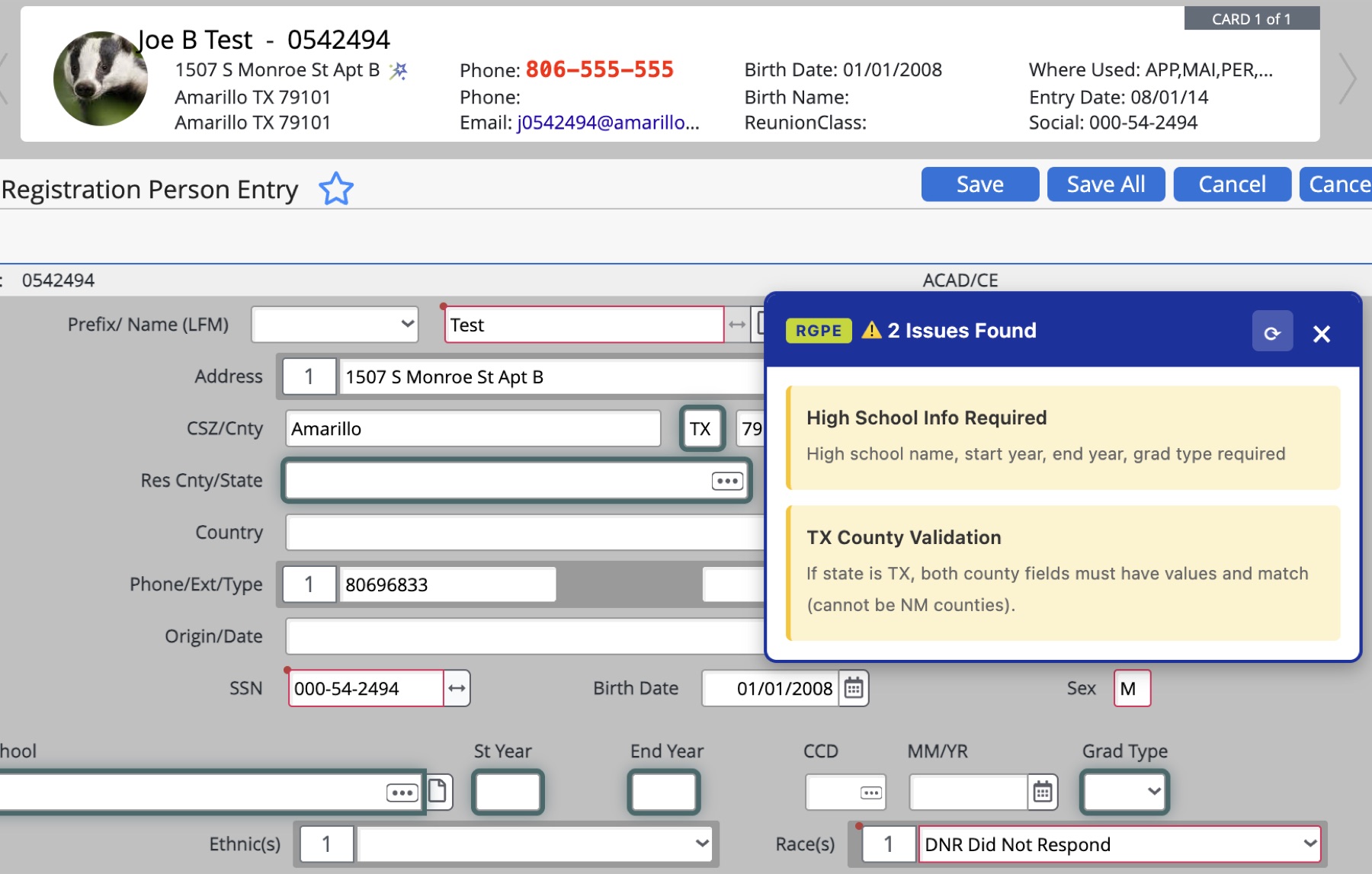The image size is (1372, 874).
Task: Click the document icon beside the high school field
Action: (438, 791)
